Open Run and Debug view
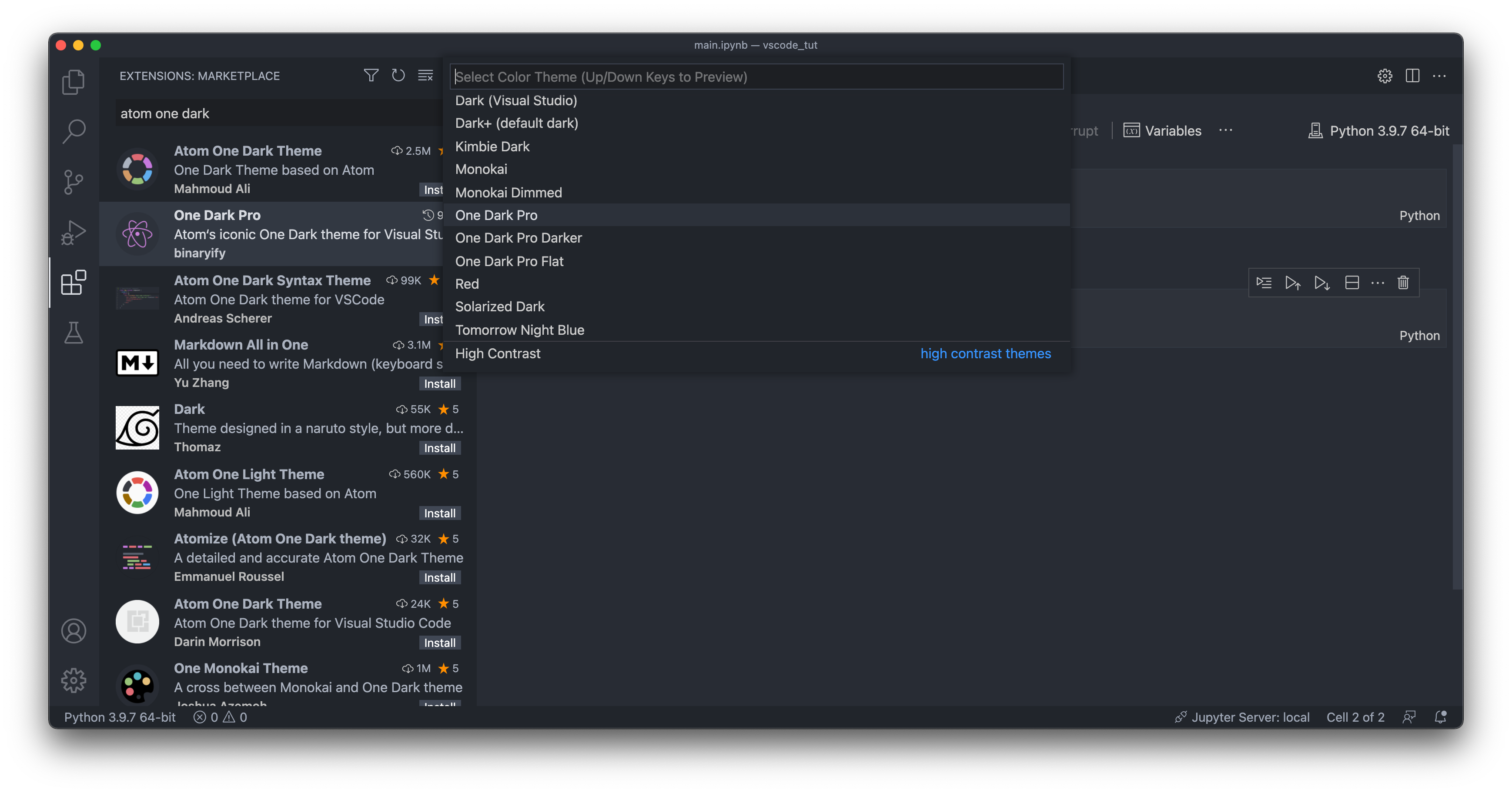The width and height of the screenshot is (1512, 793). pyautogui.click(x=74, y=232)
